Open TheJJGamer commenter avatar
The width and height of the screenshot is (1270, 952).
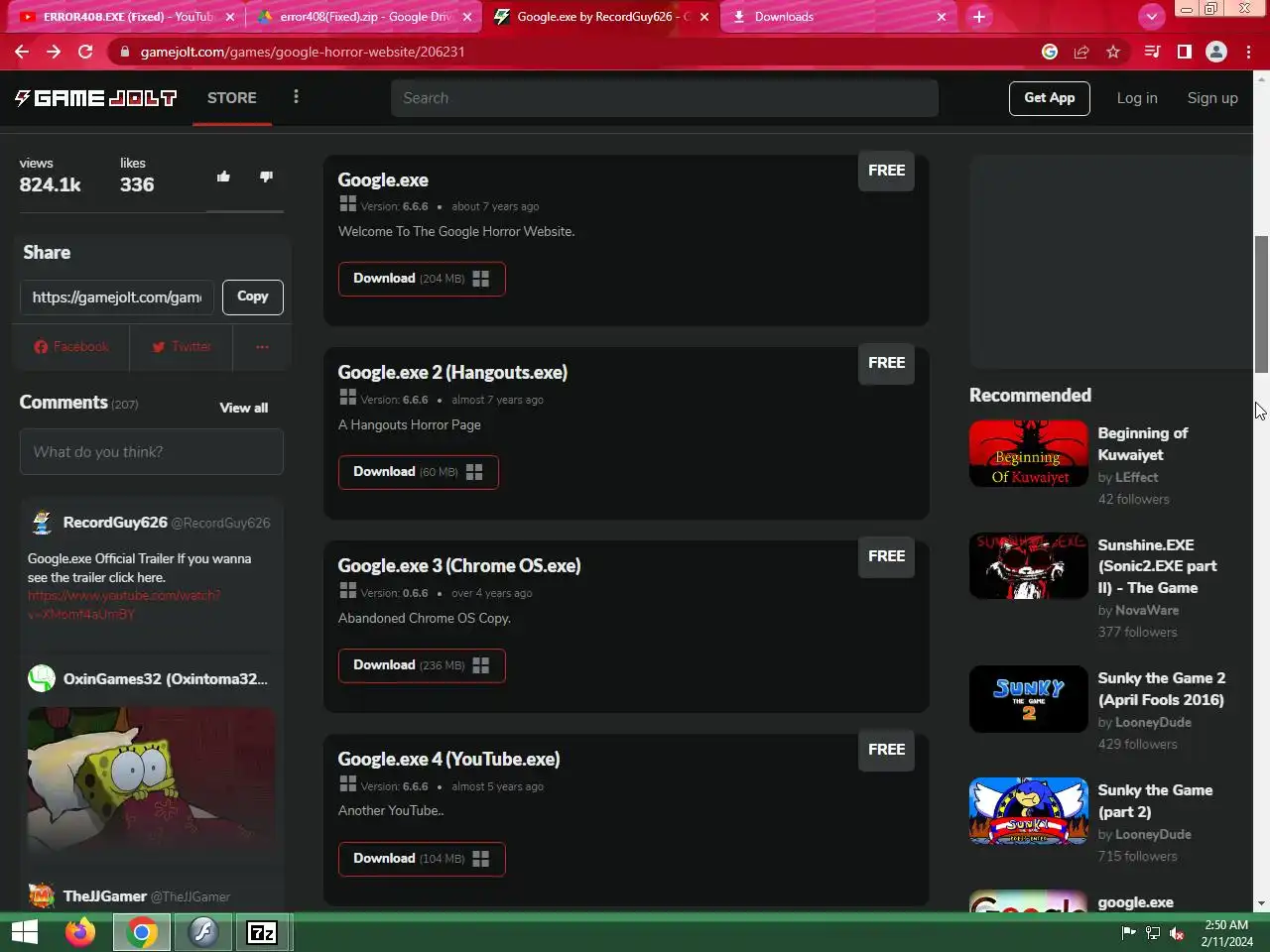(x=42, y=895)
